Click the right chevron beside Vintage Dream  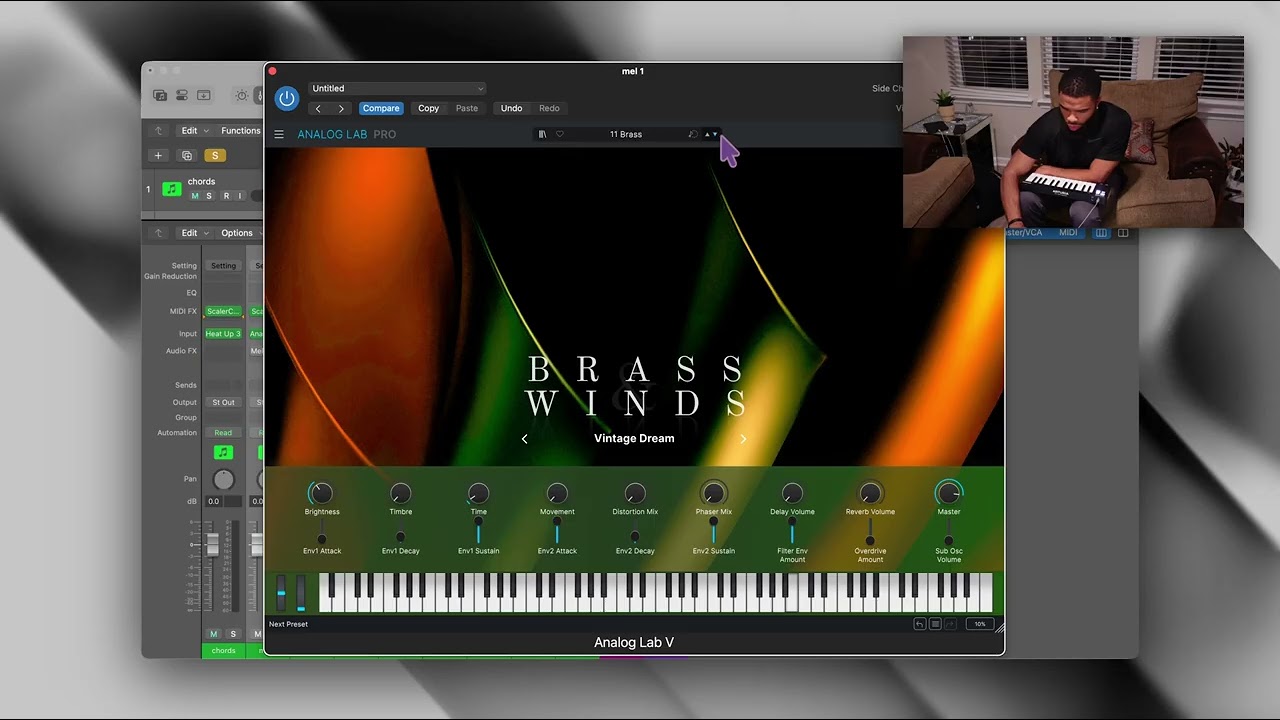(x=743, y=438)
